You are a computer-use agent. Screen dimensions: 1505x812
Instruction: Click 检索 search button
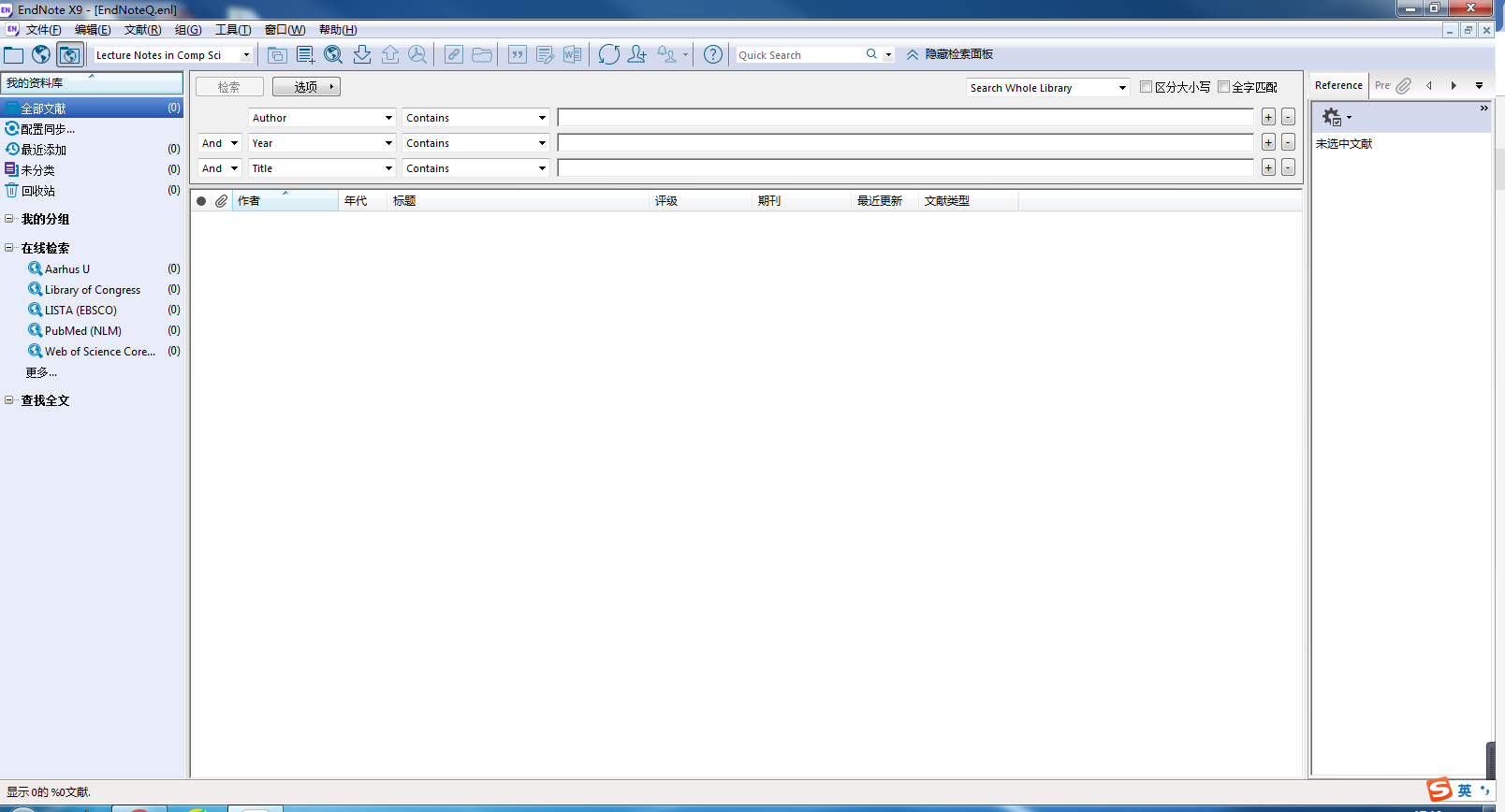[x=229, y=87]
